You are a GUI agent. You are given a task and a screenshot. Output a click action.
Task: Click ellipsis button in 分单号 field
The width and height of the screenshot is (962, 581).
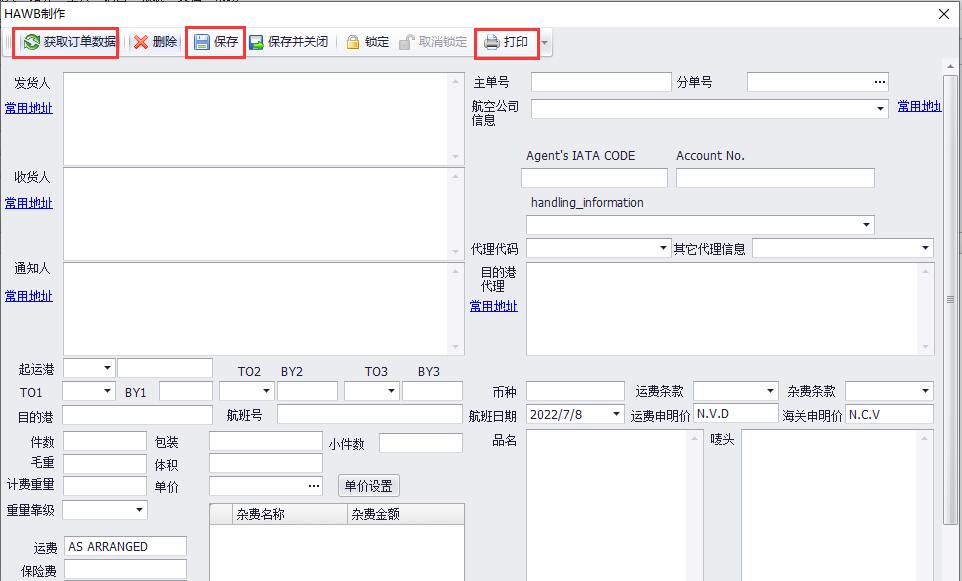879,82
